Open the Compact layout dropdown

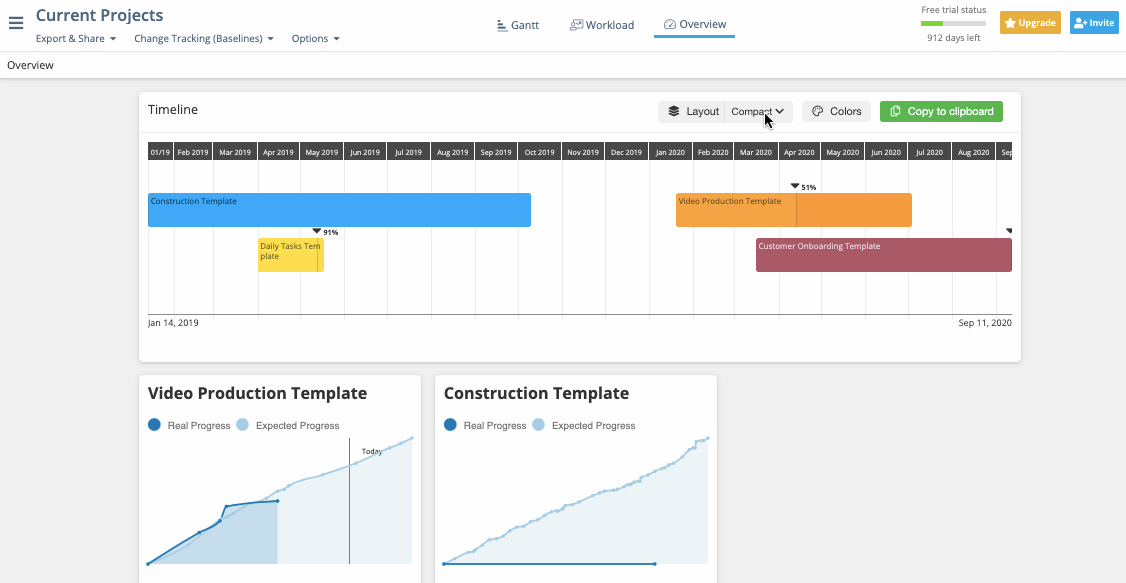757,111
